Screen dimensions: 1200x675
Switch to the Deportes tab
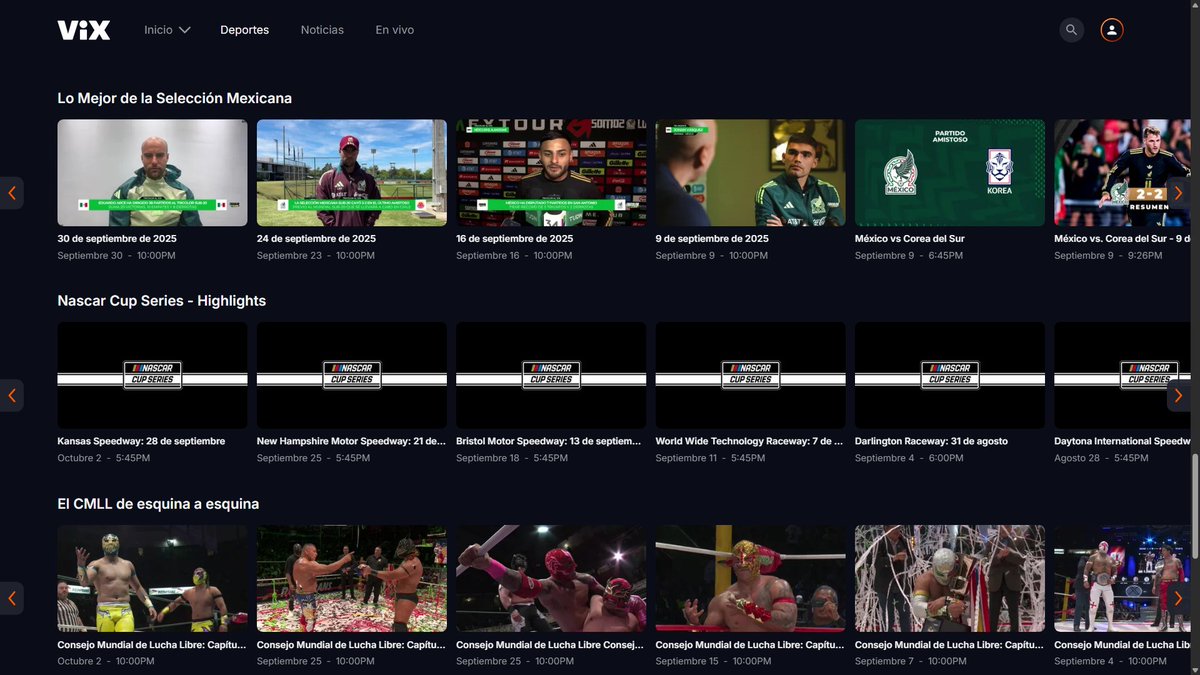[x=244, y=29]
